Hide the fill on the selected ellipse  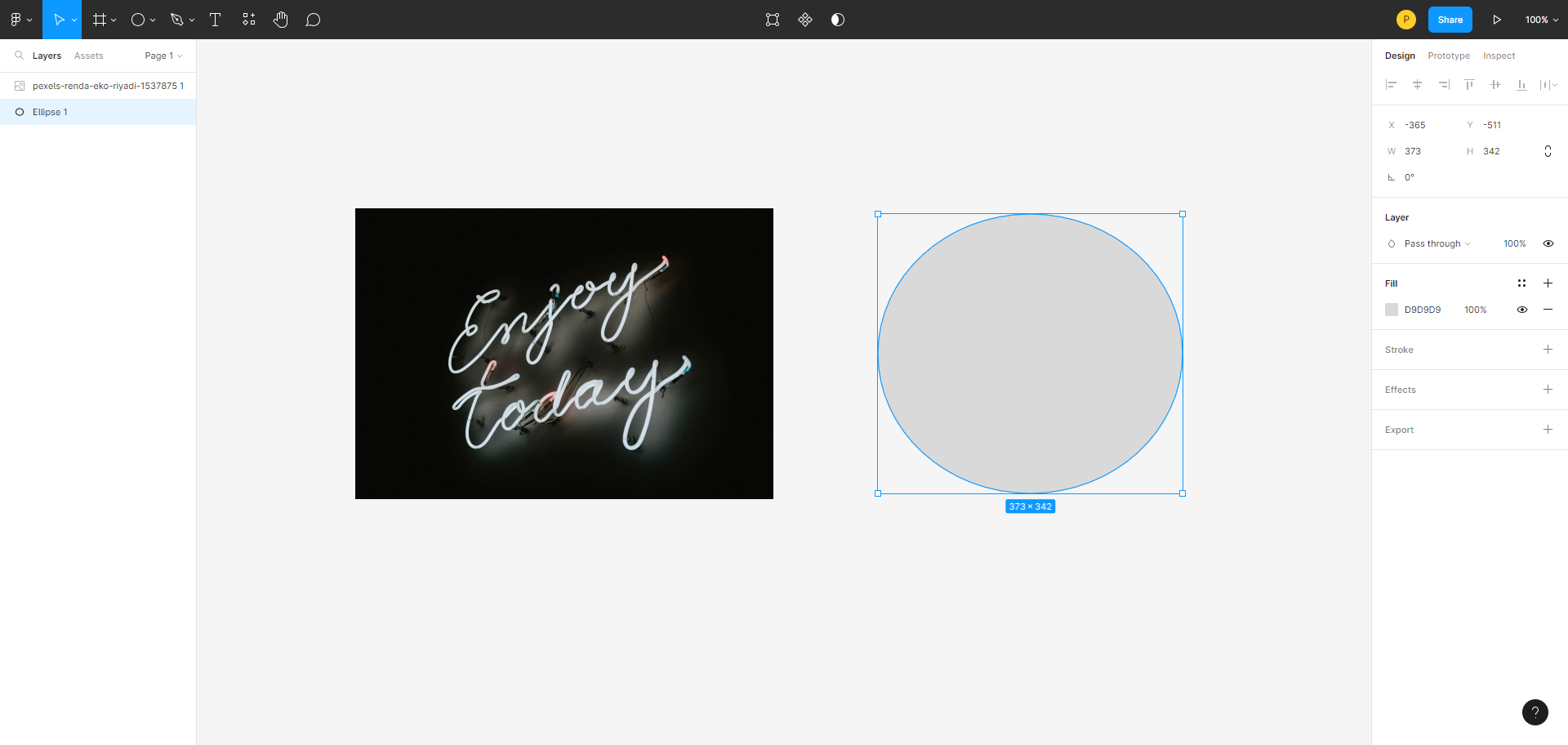1523,310
